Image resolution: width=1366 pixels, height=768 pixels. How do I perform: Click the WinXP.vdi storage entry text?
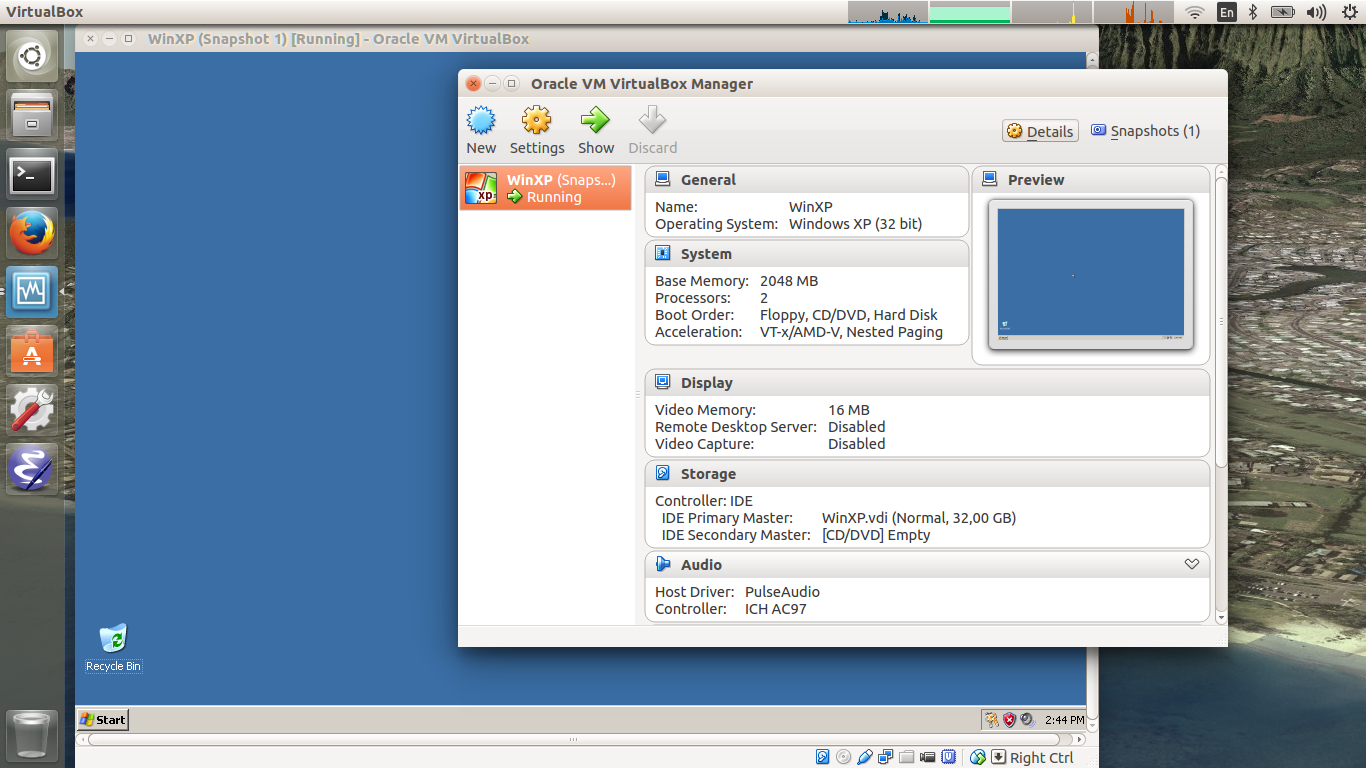point(918,518)
